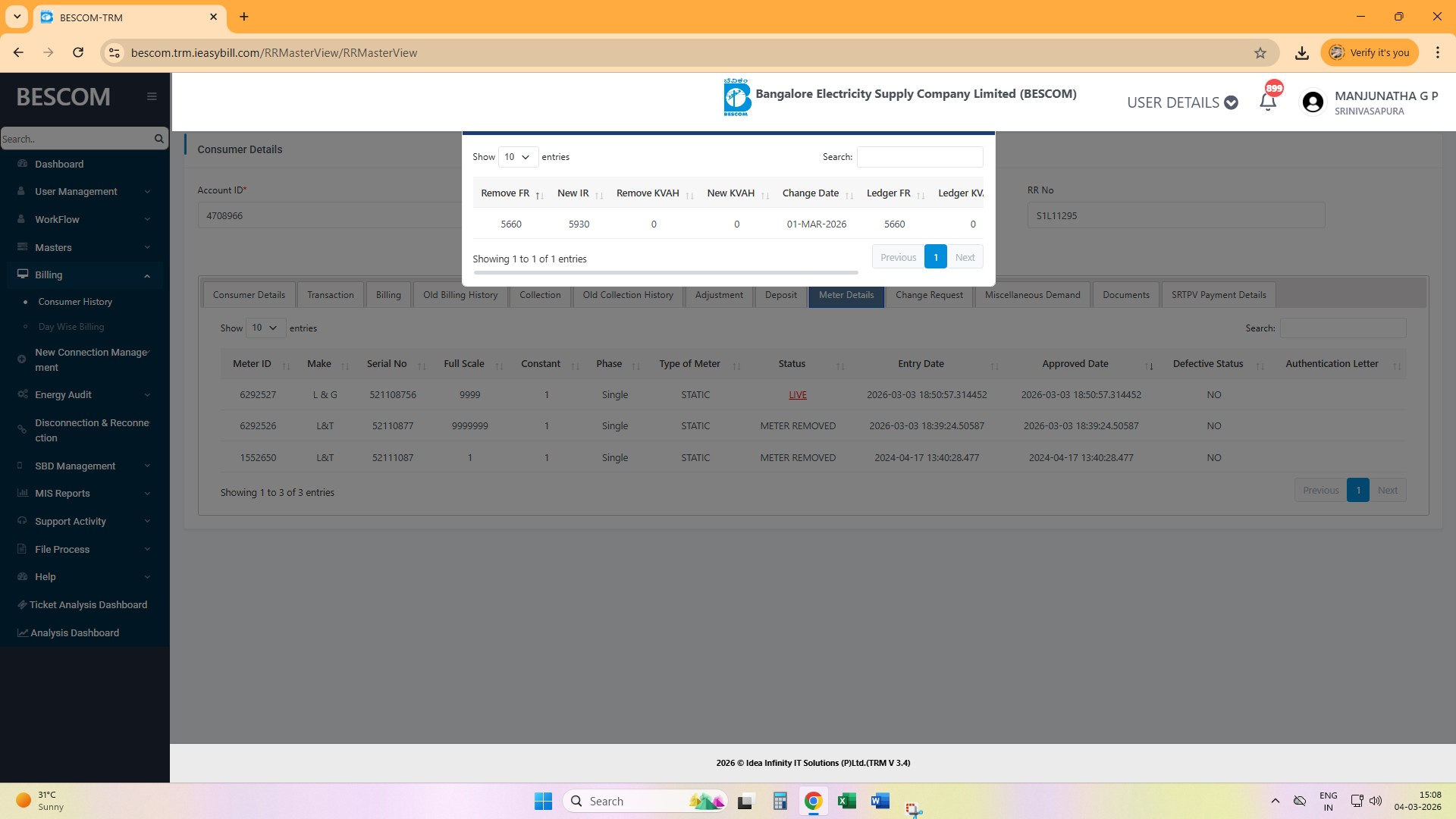Toggle the sidebar hamburger menu icon
Viewport: 1456px width, 819px height.
coord(152,96)
